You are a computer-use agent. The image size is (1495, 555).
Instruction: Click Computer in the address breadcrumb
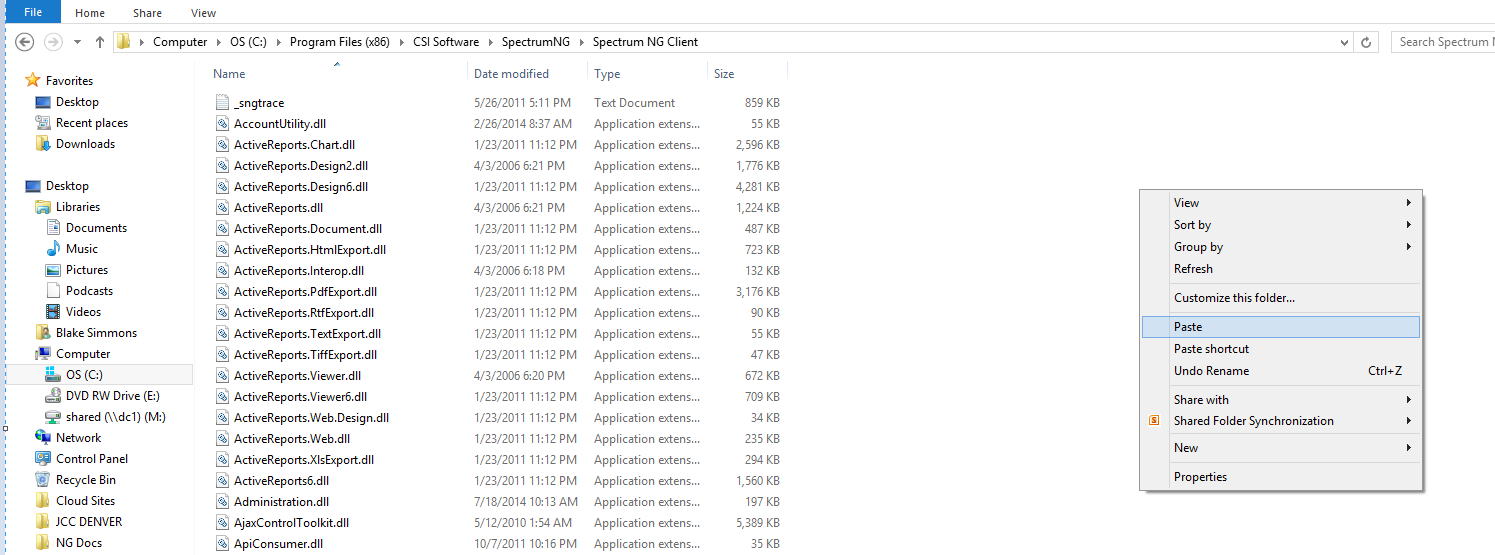(180, 42)
